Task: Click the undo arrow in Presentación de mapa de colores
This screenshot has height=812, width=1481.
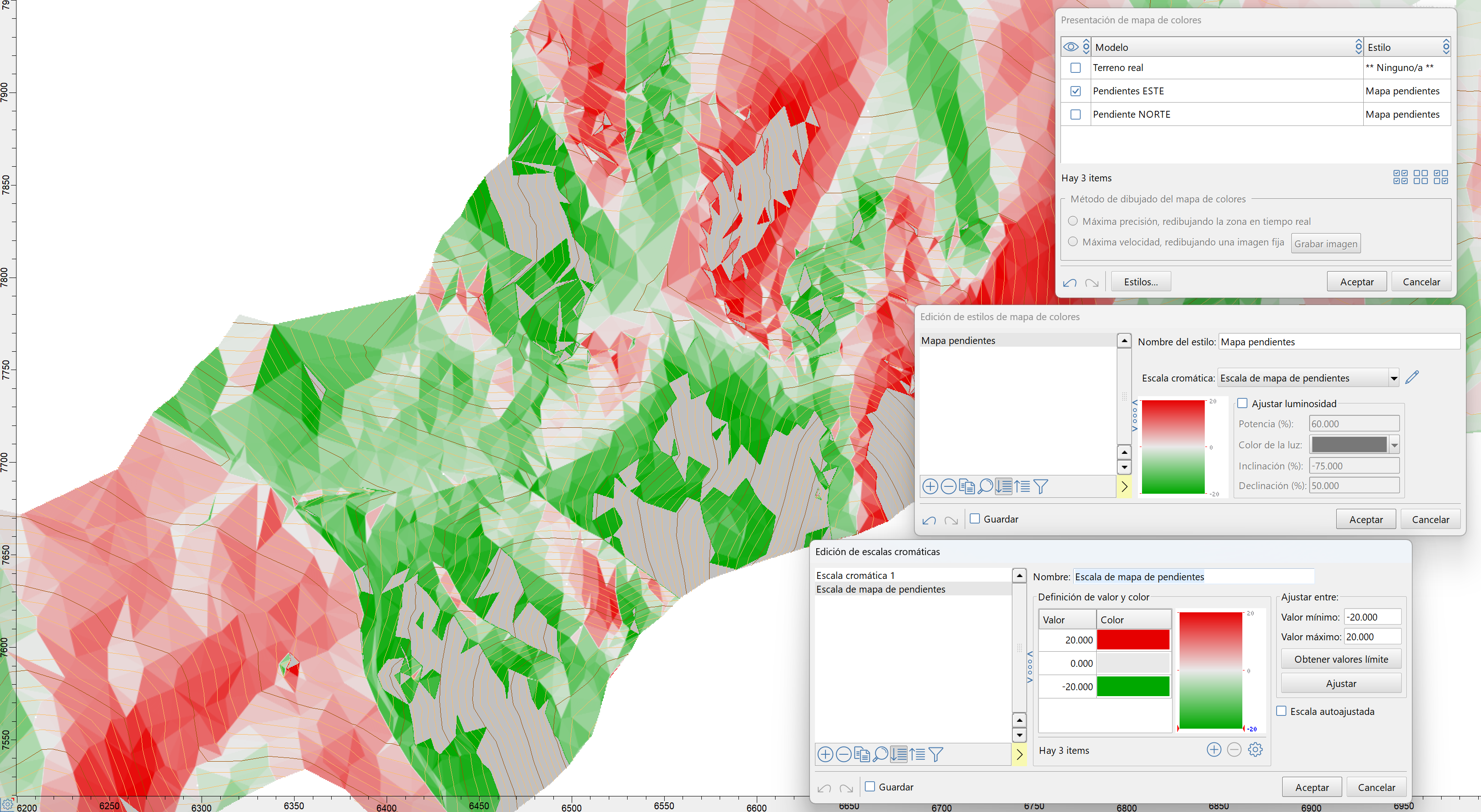Action: 1069,282
